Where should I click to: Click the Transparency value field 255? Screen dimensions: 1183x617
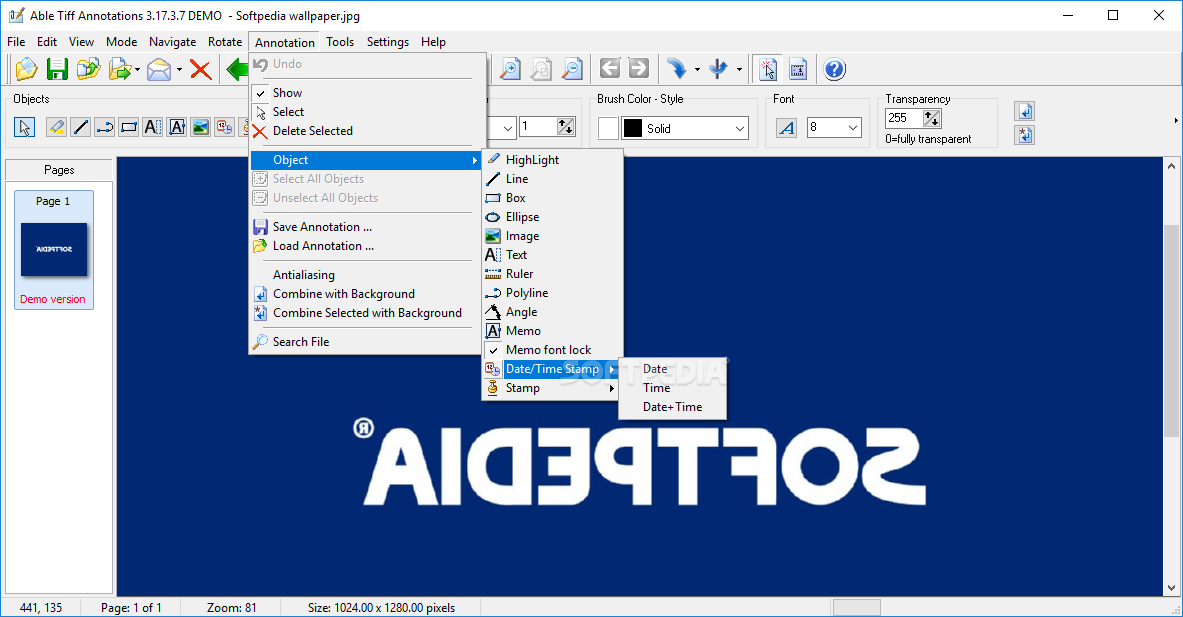905,118
